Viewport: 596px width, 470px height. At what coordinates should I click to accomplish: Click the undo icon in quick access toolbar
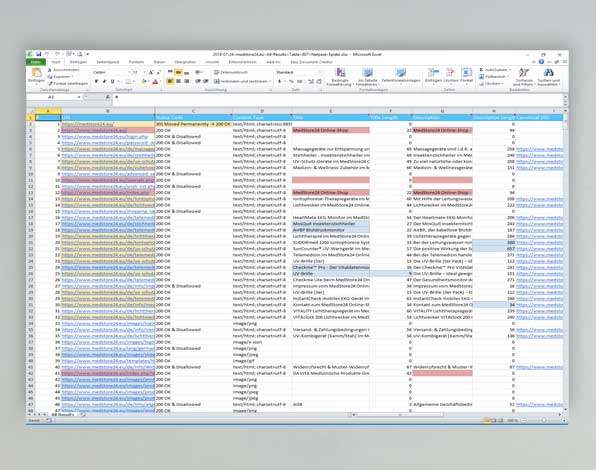tap(47, 54)
